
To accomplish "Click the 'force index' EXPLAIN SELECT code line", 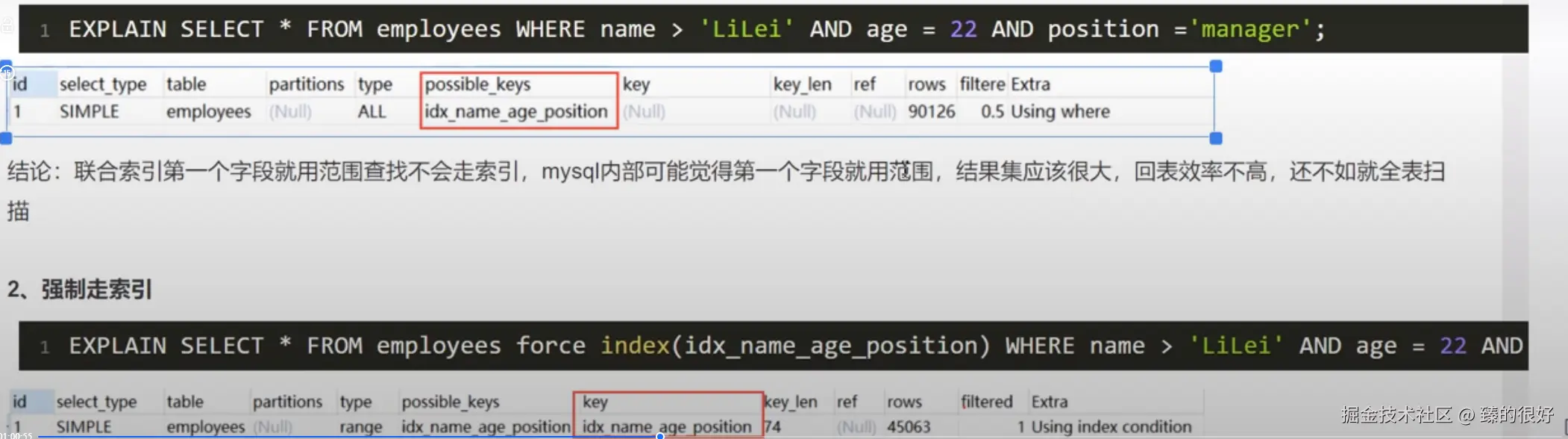I will point(773,346).
